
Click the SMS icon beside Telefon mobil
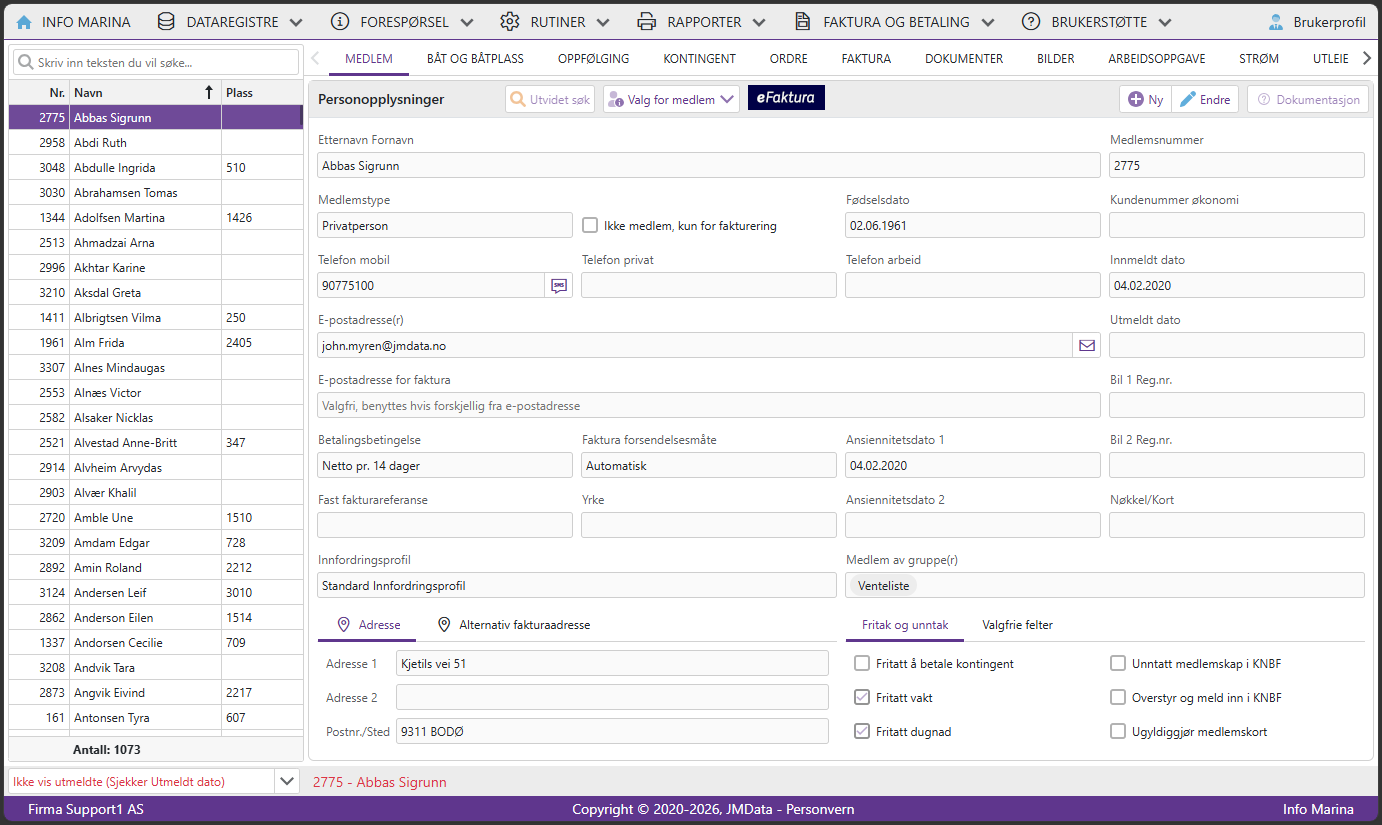pos(559,285)
